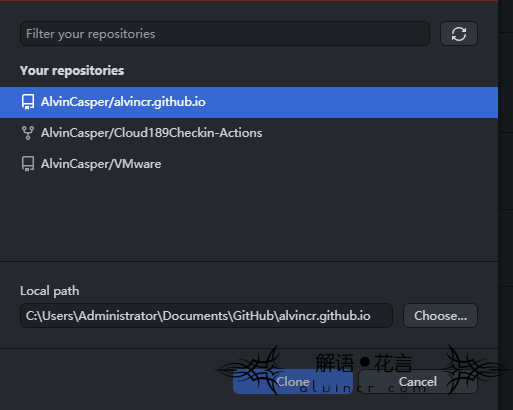The image size is (513, 410).
Task: Click the dark strip beside the dialog
Action: click(506, 205)
